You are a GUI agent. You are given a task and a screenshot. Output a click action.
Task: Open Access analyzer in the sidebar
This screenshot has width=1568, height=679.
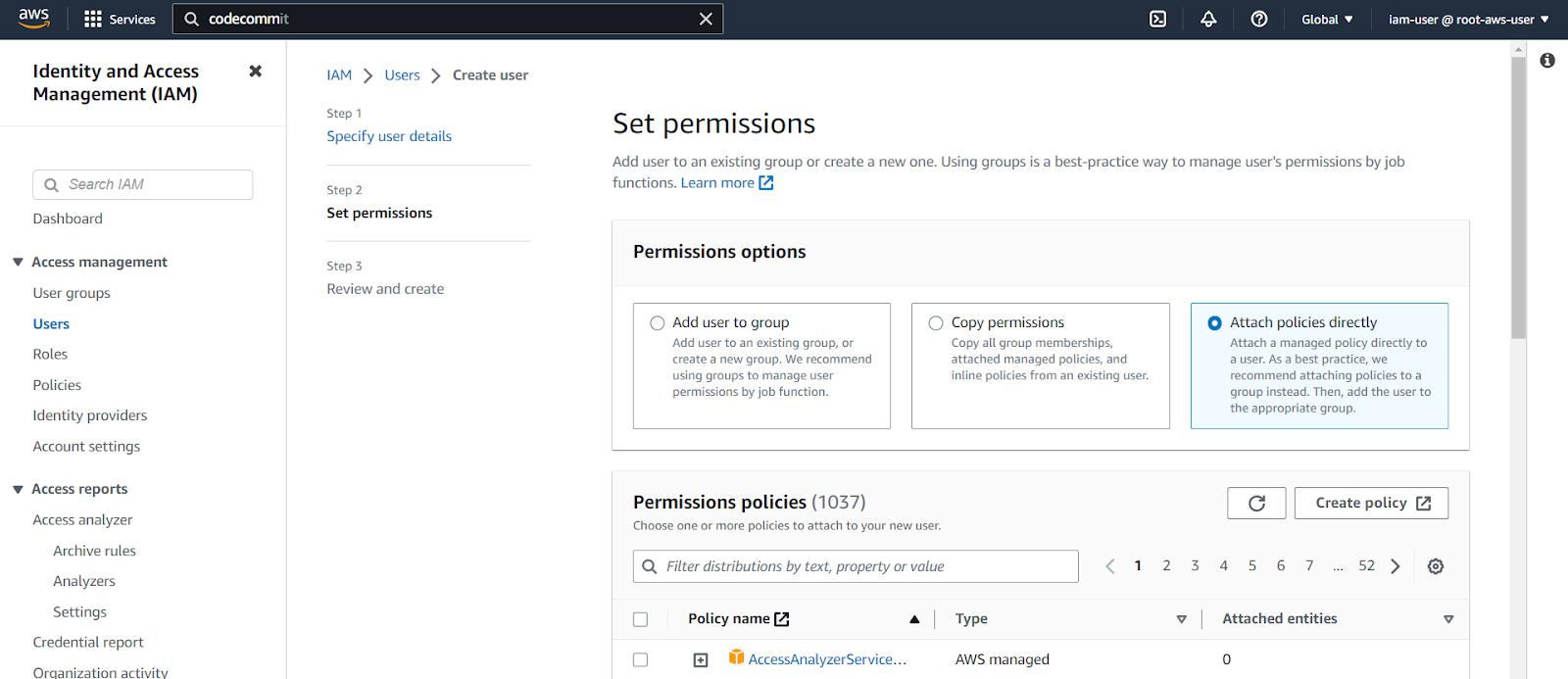coord(82,520)
